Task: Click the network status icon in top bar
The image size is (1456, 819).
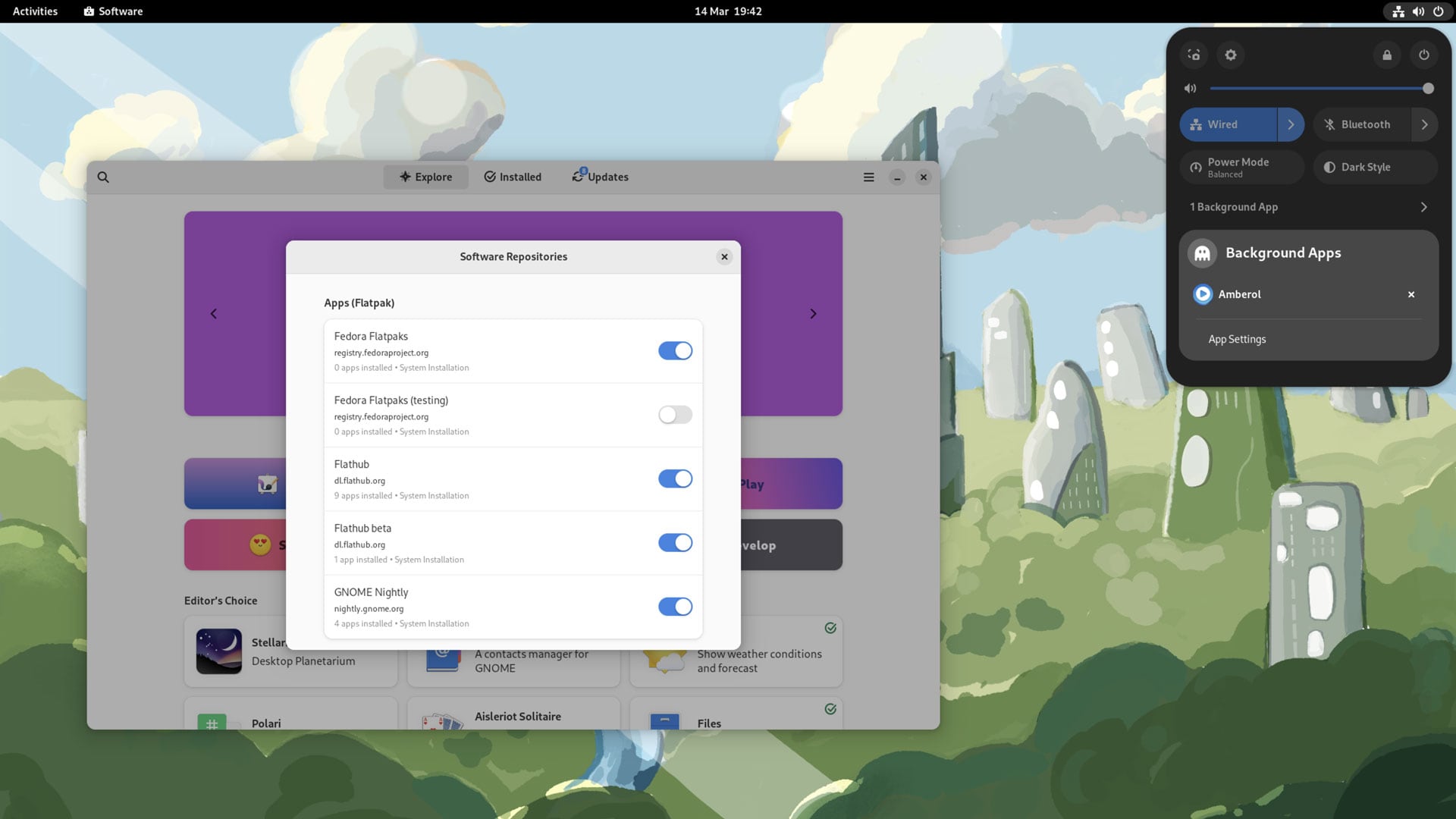Action: tap(1398, 11)
